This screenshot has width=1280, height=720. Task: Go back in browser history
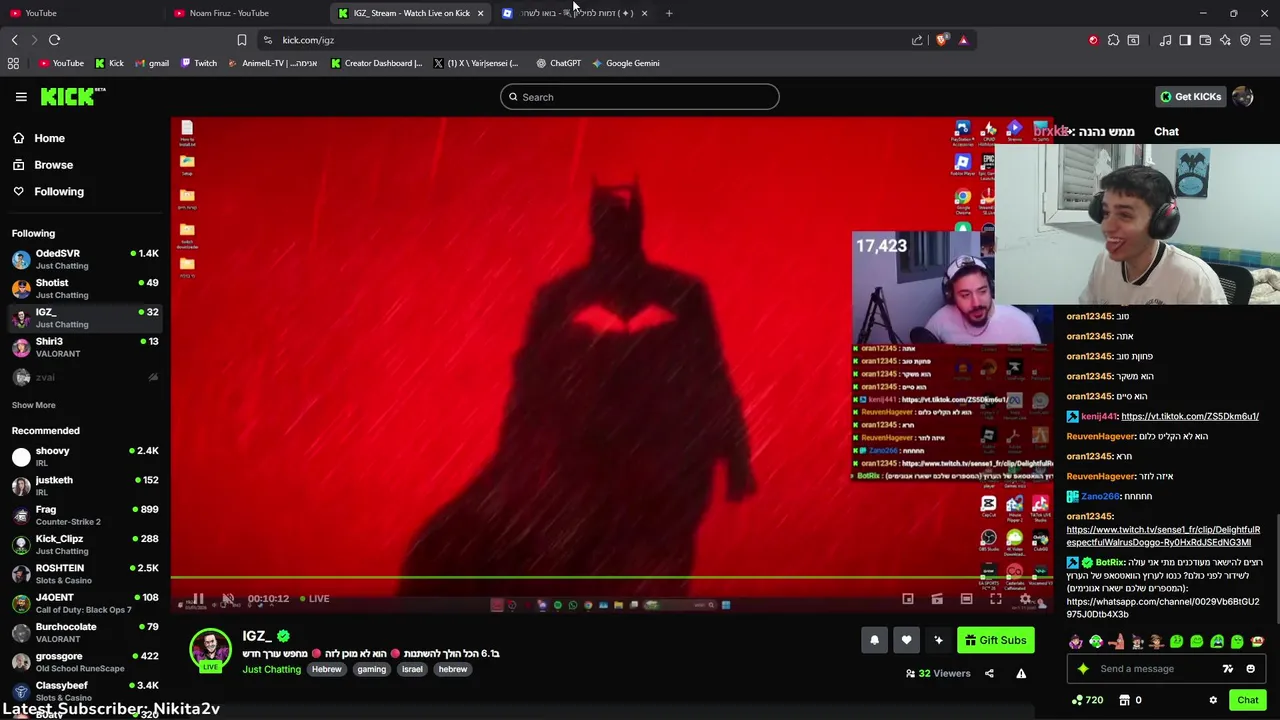pos(14,40)
